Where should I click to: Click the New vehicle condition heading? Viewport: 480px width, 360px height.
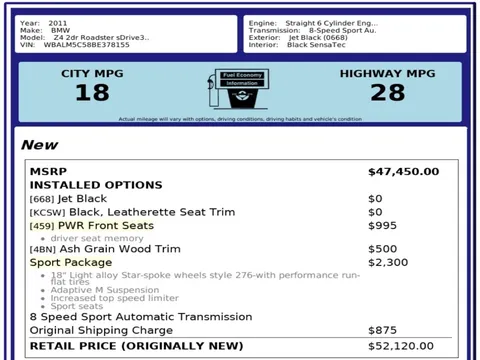[x=39, y=145]
